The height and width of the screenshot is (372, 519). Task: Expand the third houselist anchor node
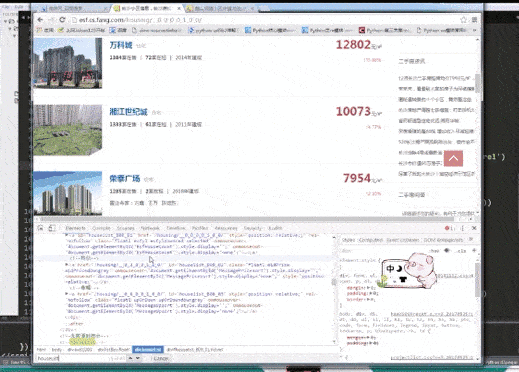tap(66, 294)
